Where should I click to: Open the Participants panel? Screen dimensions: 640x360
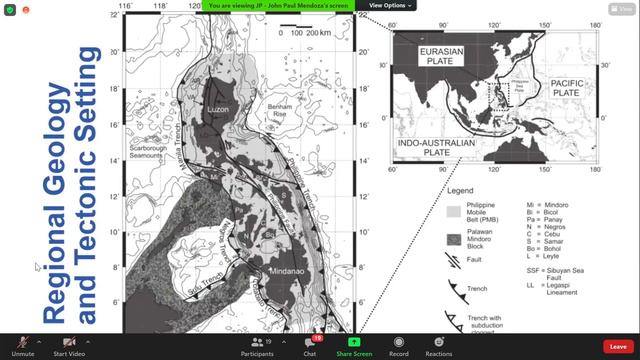tap(257, 347)
